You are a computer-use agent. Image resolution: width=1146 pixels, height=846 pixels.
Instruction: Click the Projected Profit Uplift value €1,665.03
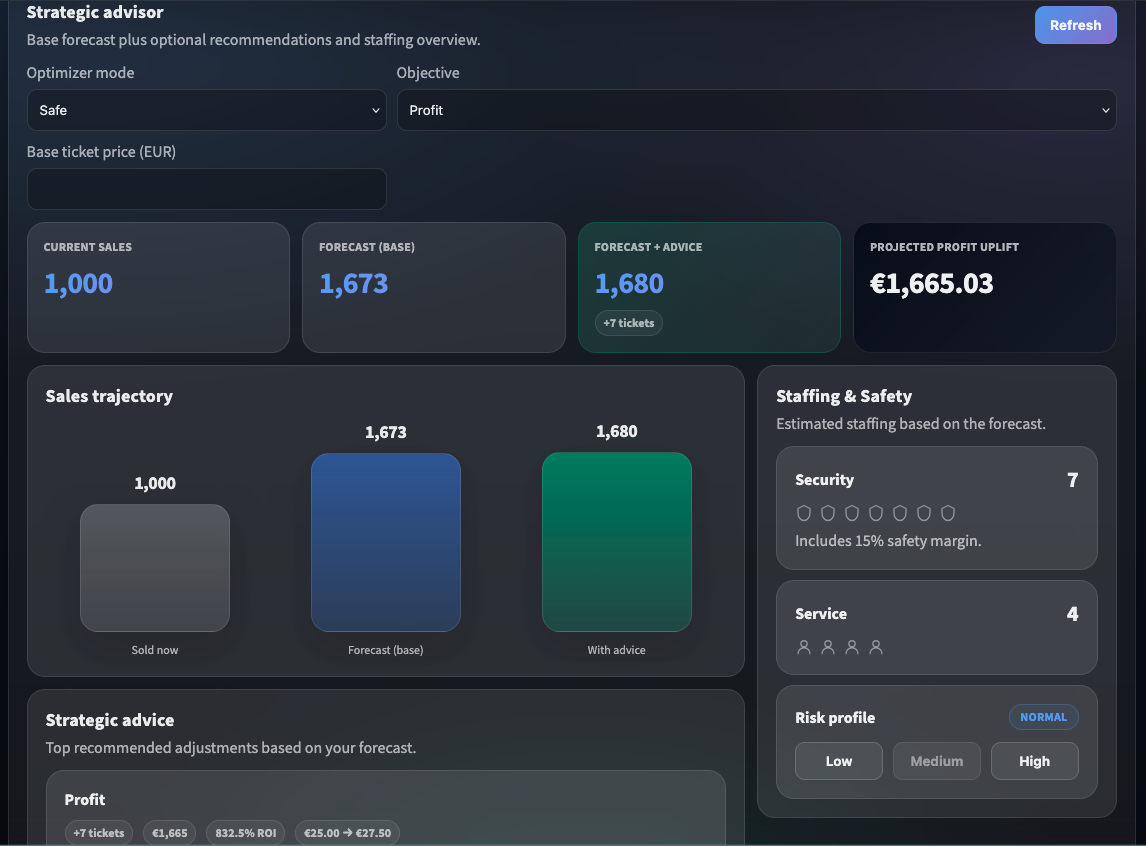(931, 283)
